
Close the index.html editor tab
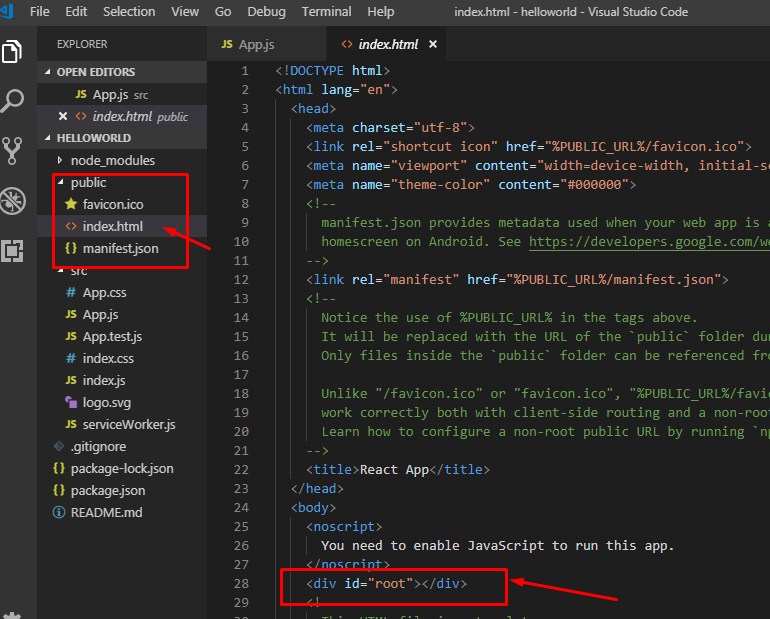433,45
